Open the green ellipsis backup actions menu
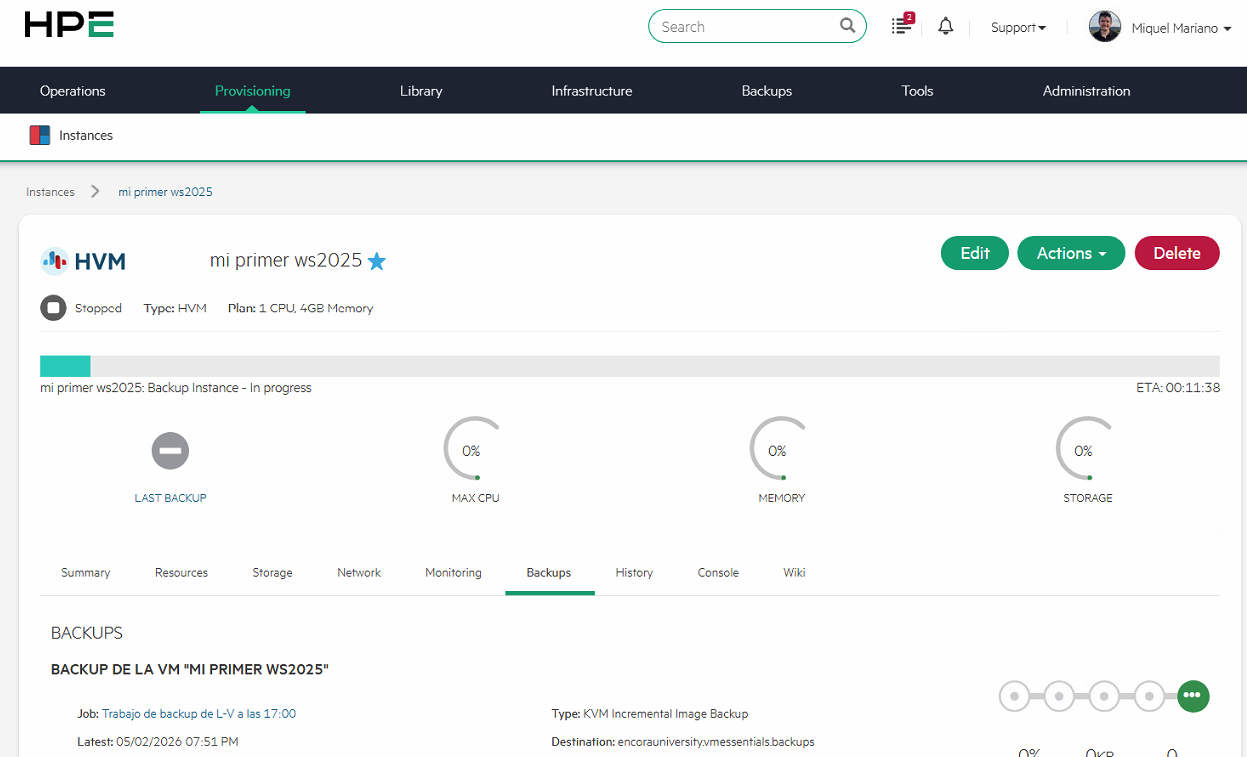1247x757 pixels. click(x=1193, y=696)
